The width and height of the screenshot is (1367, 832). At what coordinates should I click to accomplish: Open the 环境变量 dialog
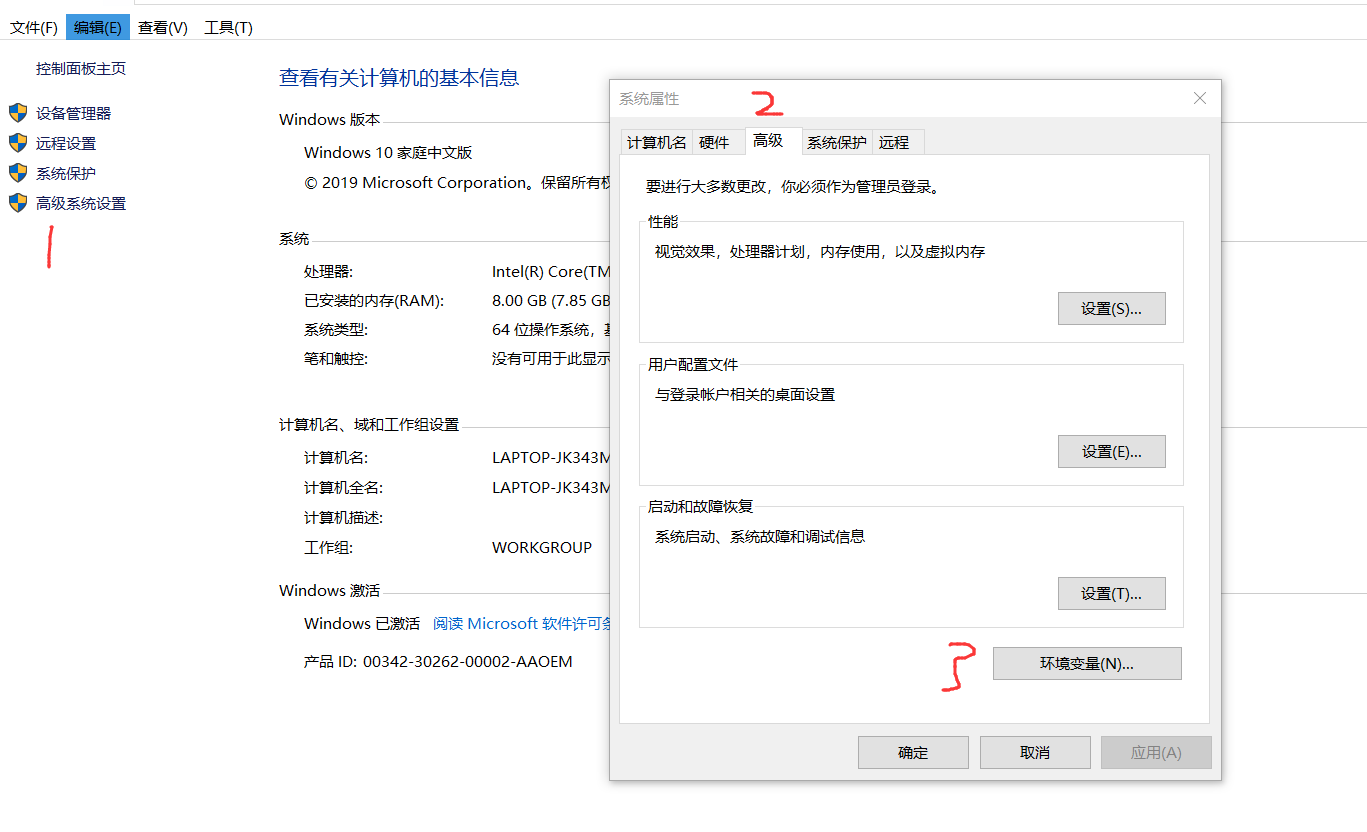click(1086, 663)
